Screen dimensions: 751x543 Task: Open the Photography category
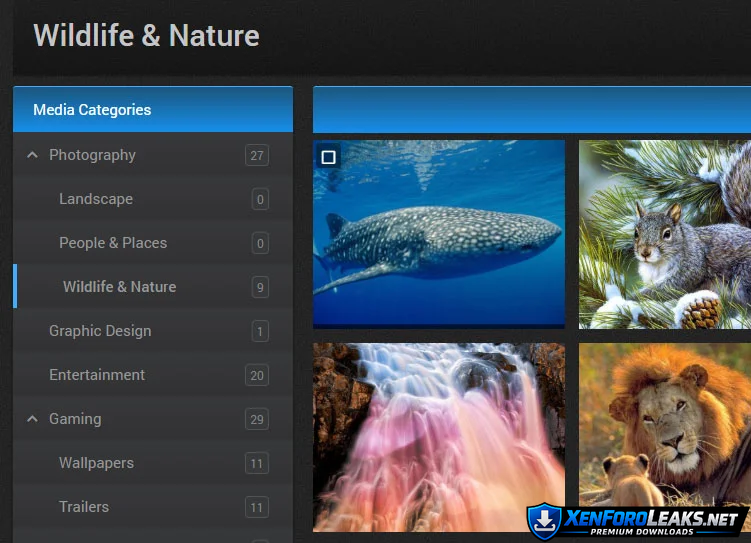[x=92, y=155]
